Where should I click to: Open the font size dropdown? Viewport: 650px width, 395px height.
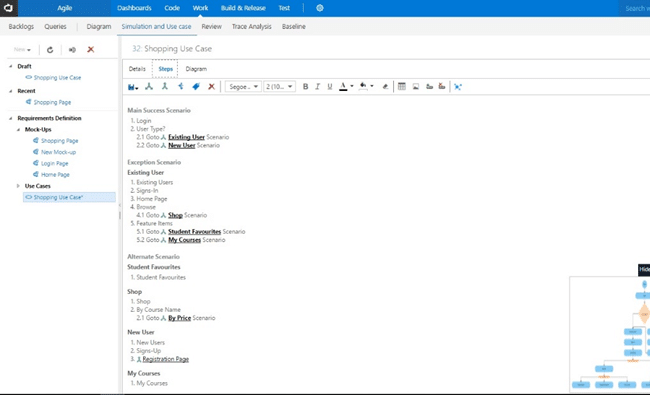pos(279,87)
